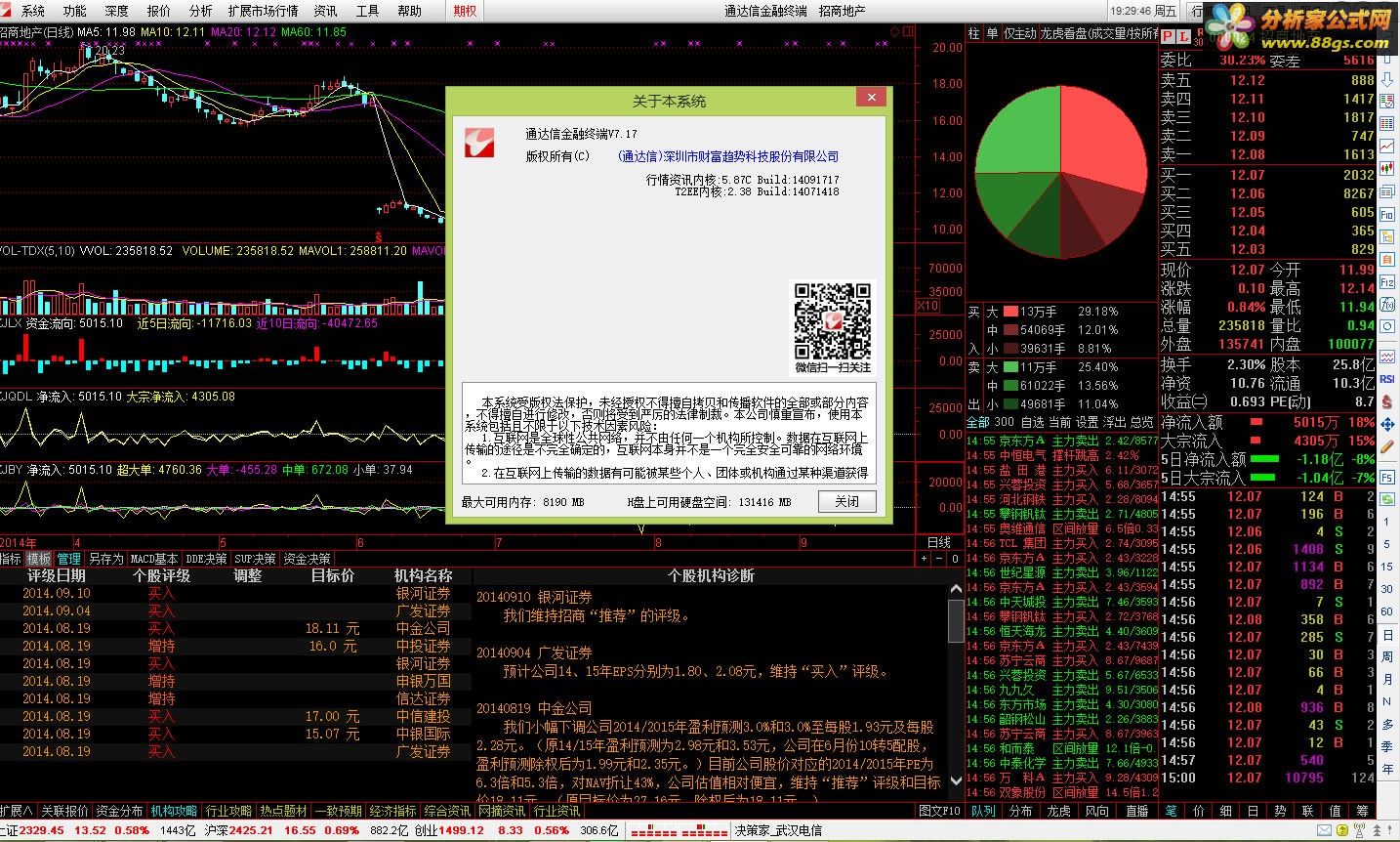Click the circle icon in right sidebar

coord(1387,326)
